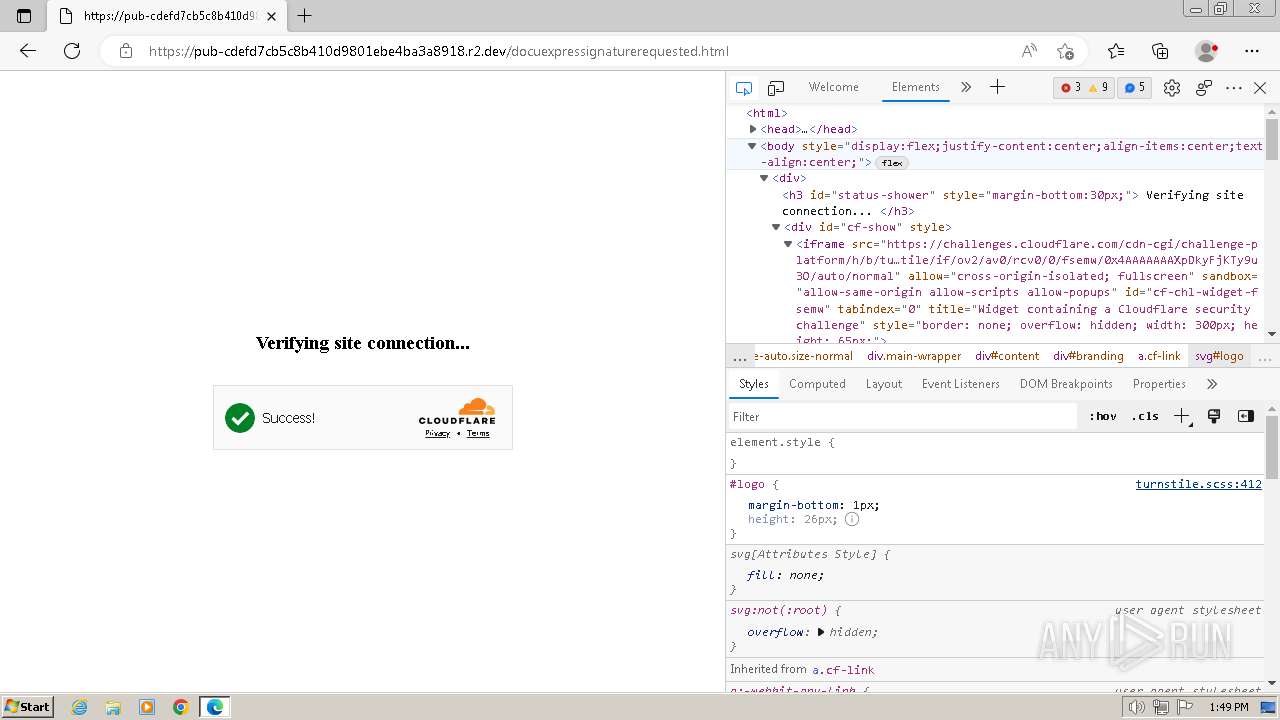Select the h3 status-shower element row
Image resolution: width=1280 pixels, height=720 pixels.
(x=1013, y=203)
